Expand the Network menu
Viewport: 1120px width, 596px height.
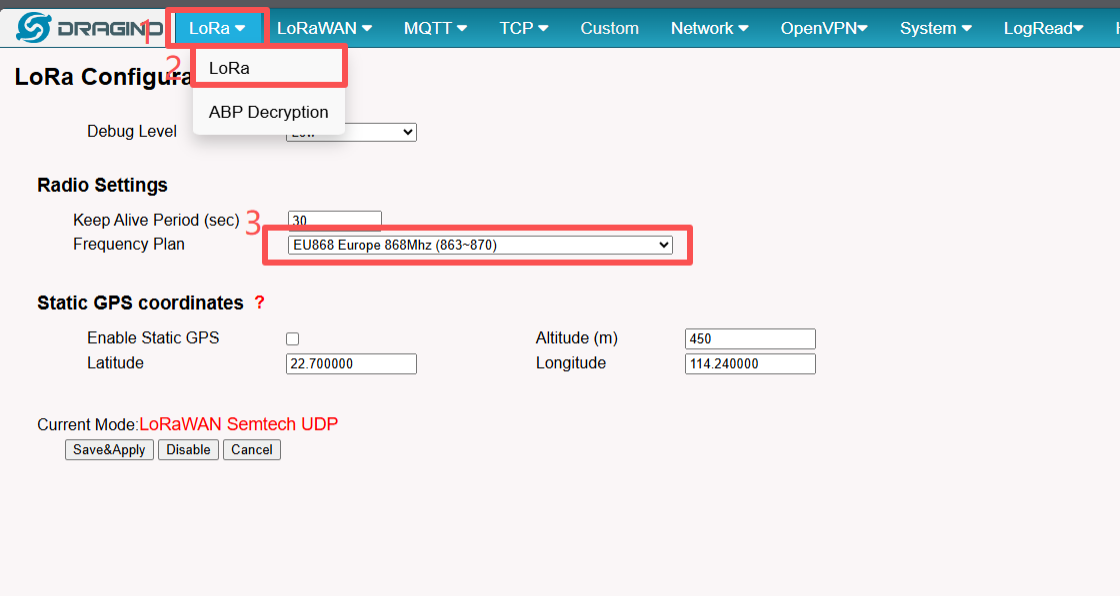click(710, 28)
